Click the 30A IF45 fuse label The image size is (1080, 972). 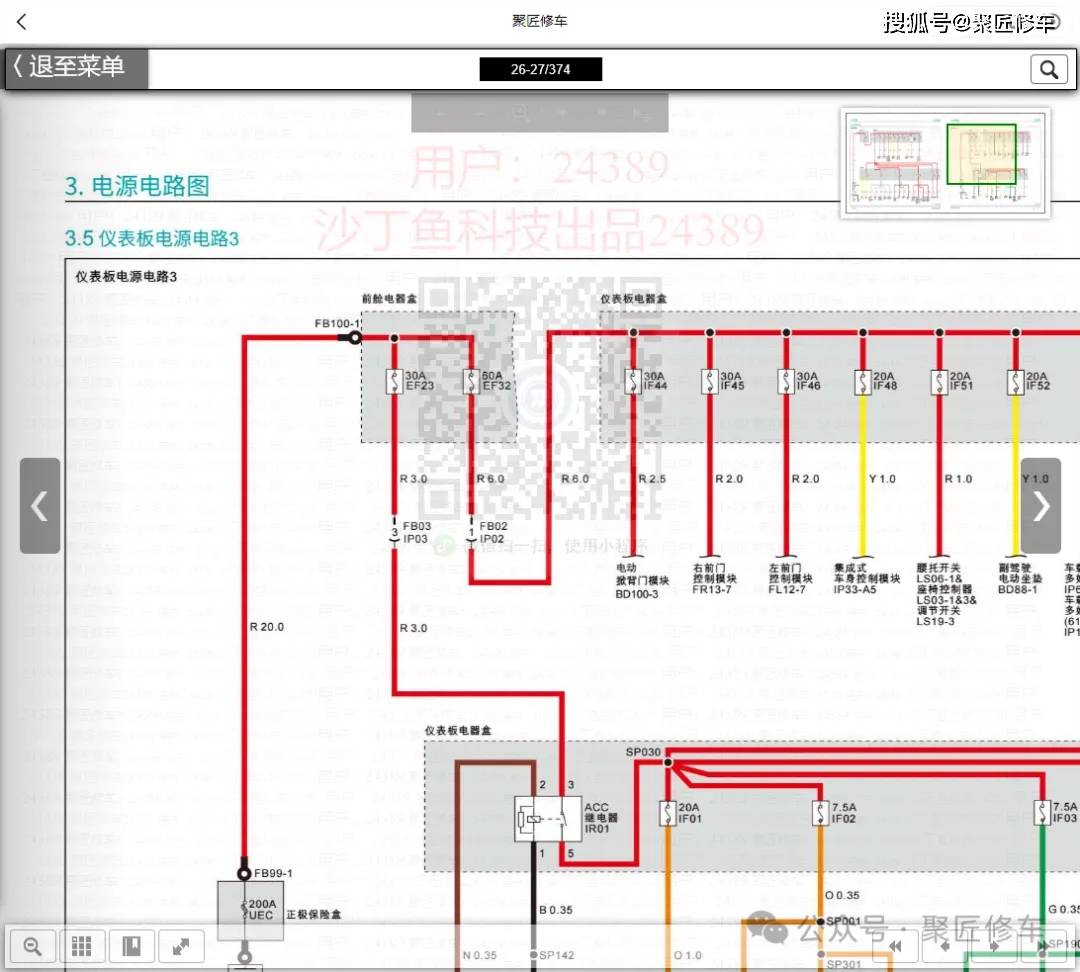(731, 381)
